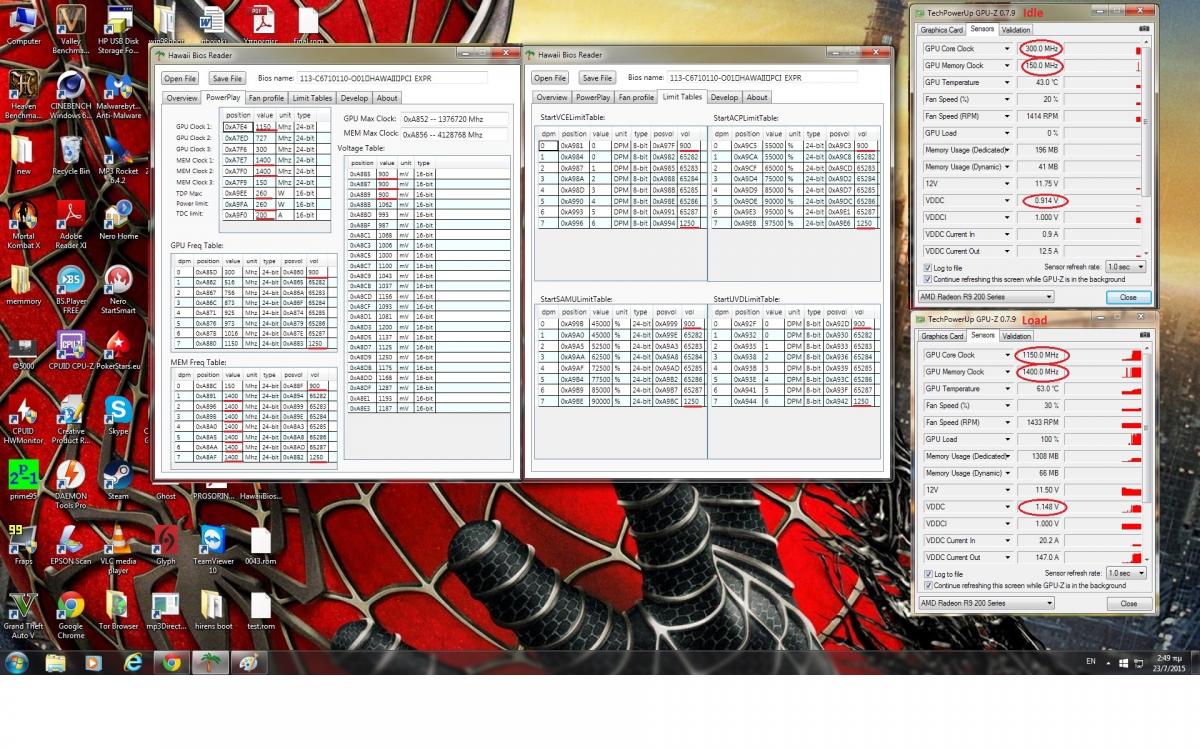This screenshot has width=1200, height=750.
Task: Expand GPU Temperature dropdown arrow in Idle GPU-Z
Action: coord(1009,82)
